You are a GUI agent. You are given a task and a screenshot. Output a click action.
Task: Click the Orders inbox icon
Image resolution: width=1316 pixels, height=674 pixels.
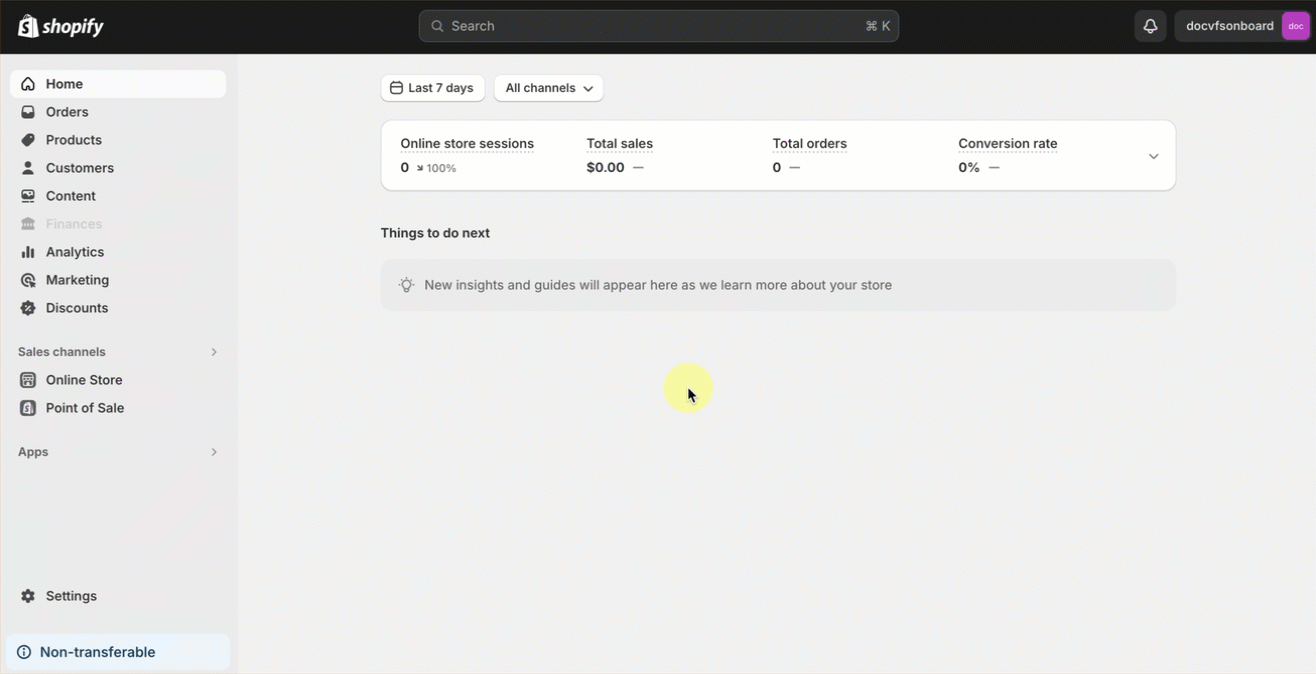tap(28, 112)
